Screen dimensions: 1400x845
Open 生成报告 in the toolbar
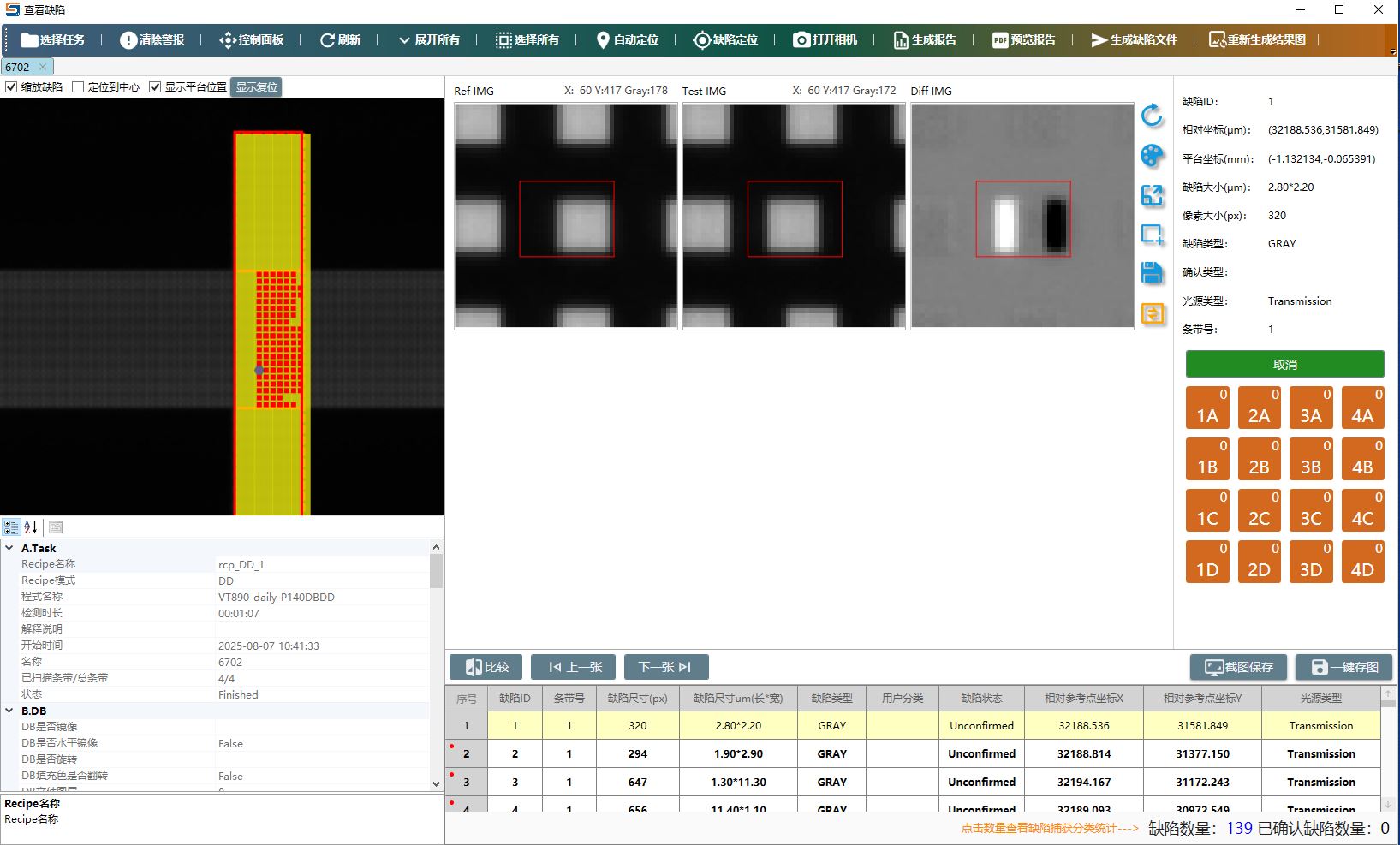924,40
